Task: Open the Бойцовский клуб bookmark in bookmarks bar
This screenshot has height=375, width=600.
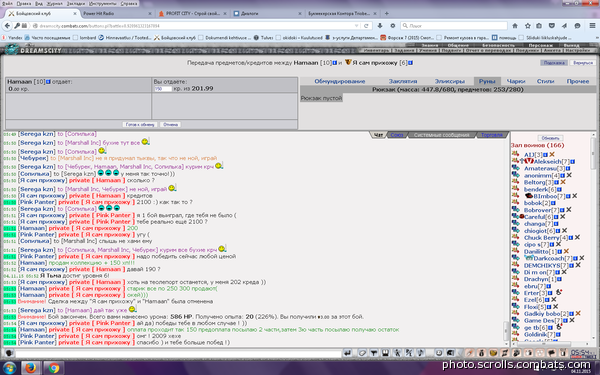Action: [x=175, y=38]
